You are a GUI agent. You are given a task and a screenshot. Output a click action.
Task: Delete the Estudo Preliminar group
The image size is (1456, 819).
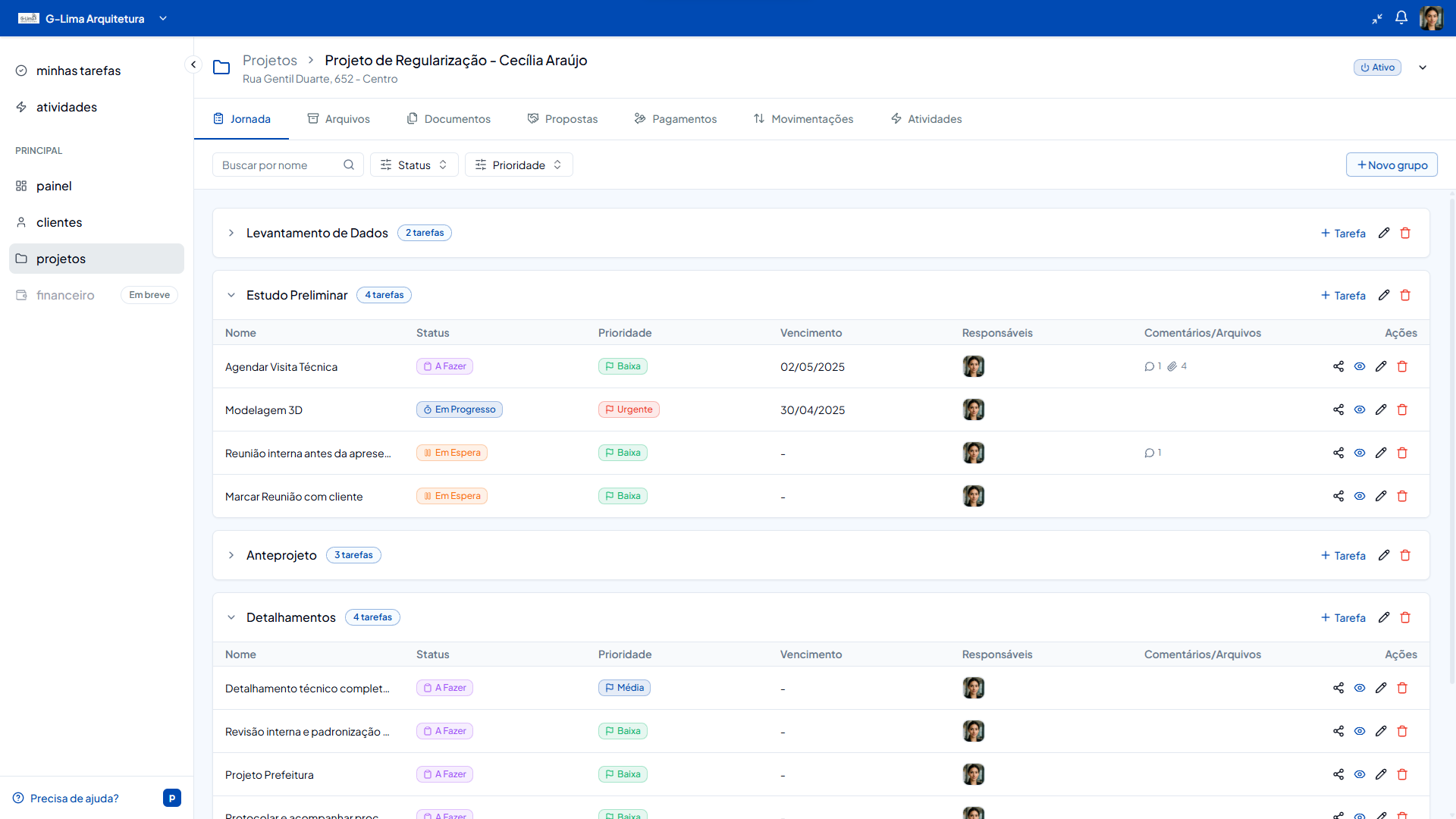coord(1405,295)
